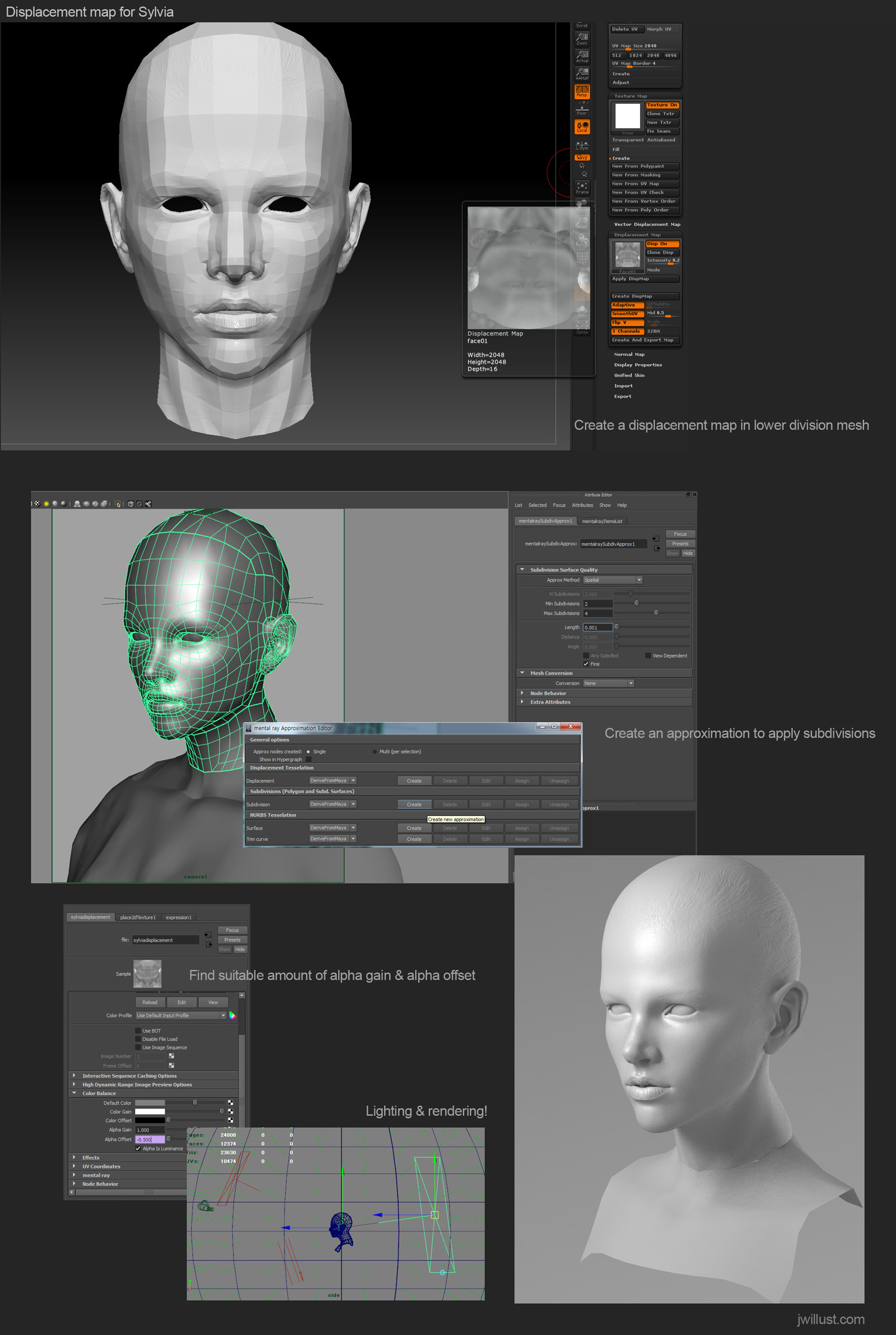Select the ZBrush Zoom tool icon

point(582,38)
